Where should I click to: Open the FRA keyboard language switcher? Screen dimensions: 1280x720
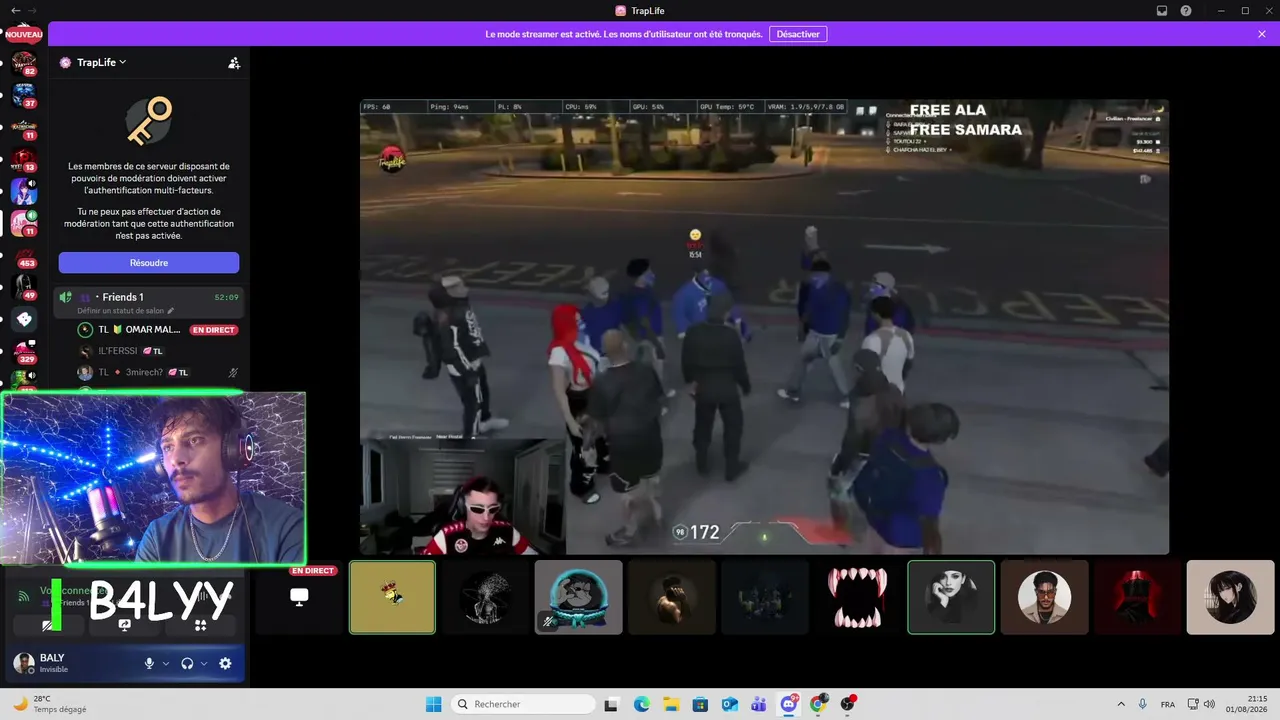(x=1168, y=704)
